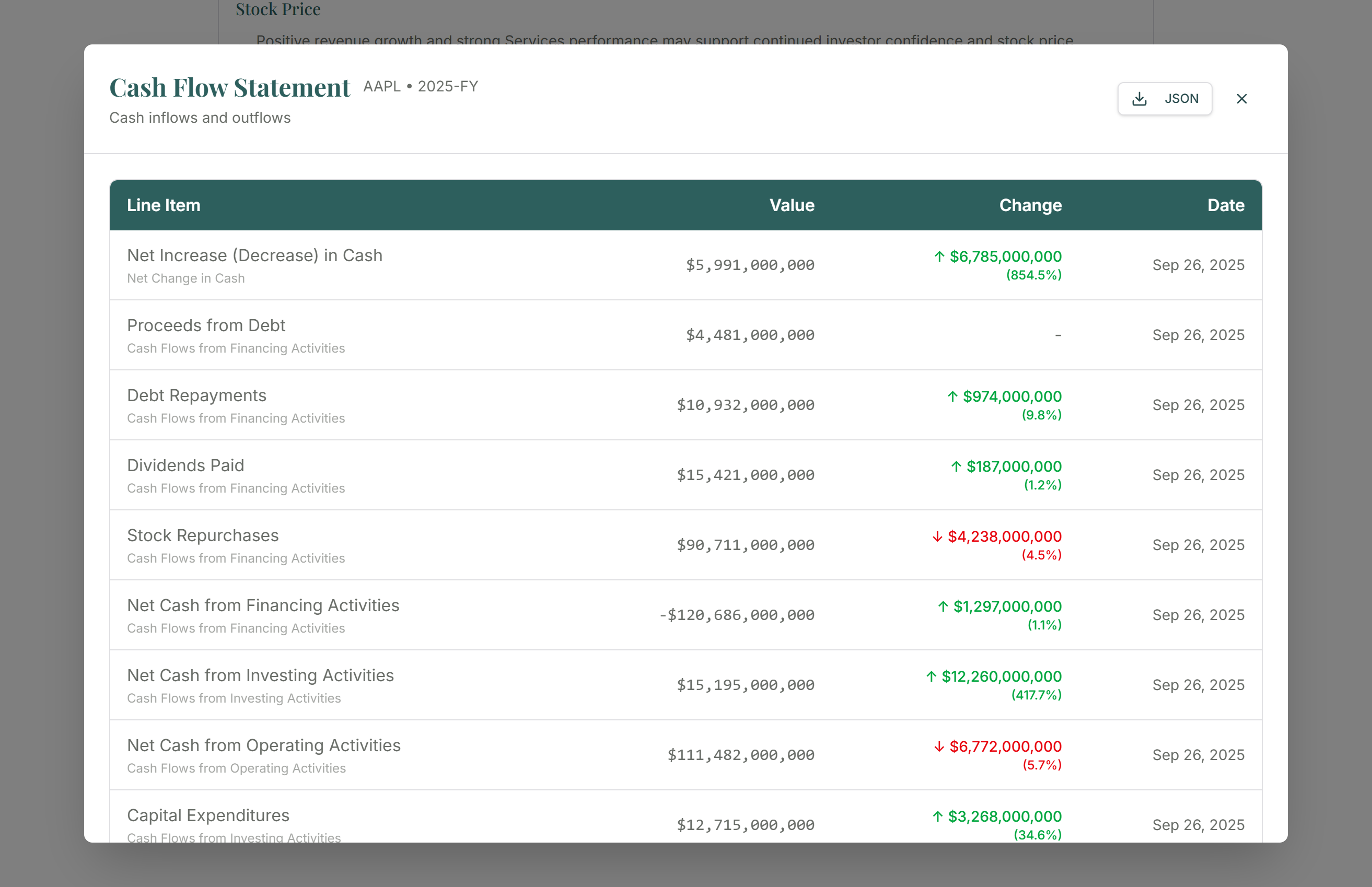
Task: Click the Stock Price heading behind the dialog
Action: coord(277,9)
